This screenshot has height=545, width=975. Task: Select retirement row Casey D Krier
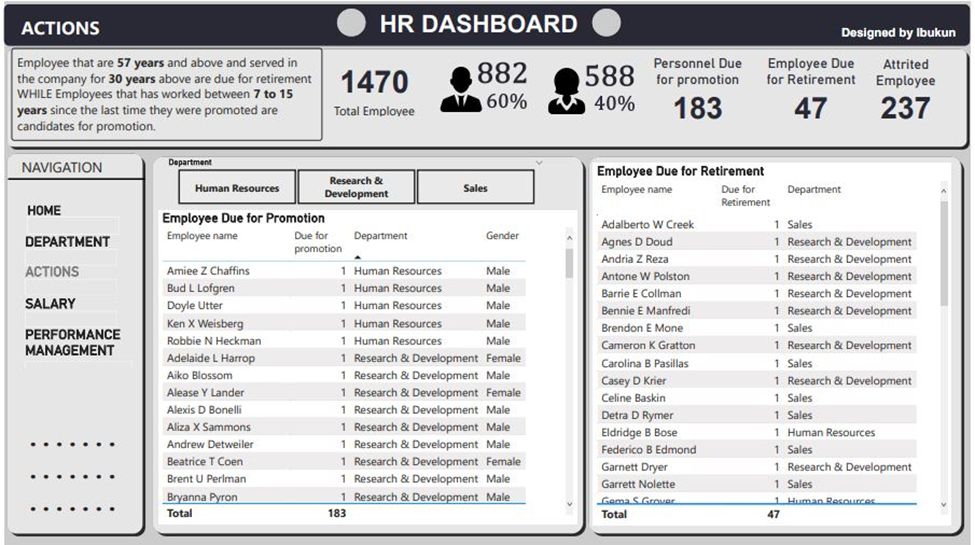(757, 381)
